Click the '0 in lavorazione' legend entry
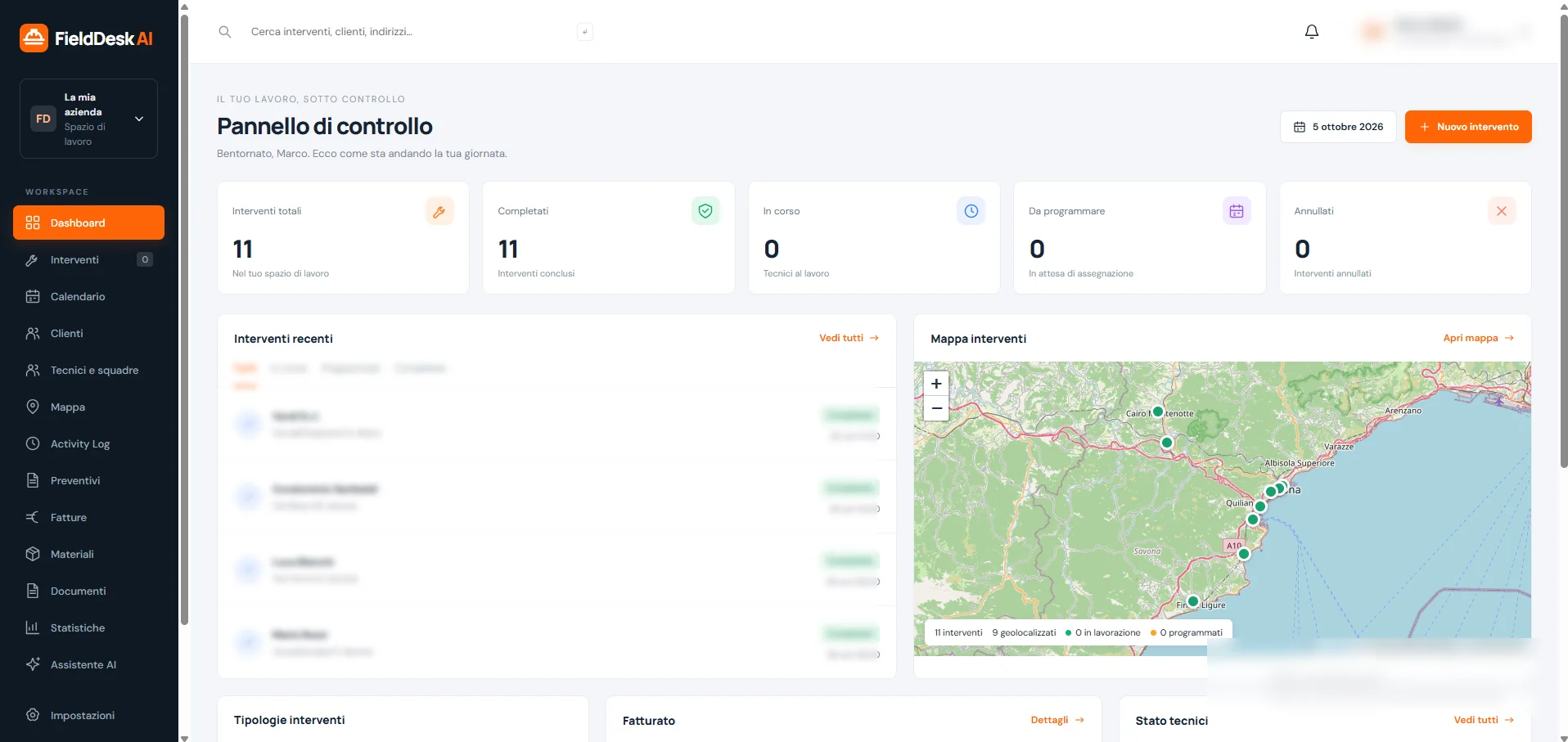The image size is (1568, 742). pyautogui.click(x=1102, y=632)
